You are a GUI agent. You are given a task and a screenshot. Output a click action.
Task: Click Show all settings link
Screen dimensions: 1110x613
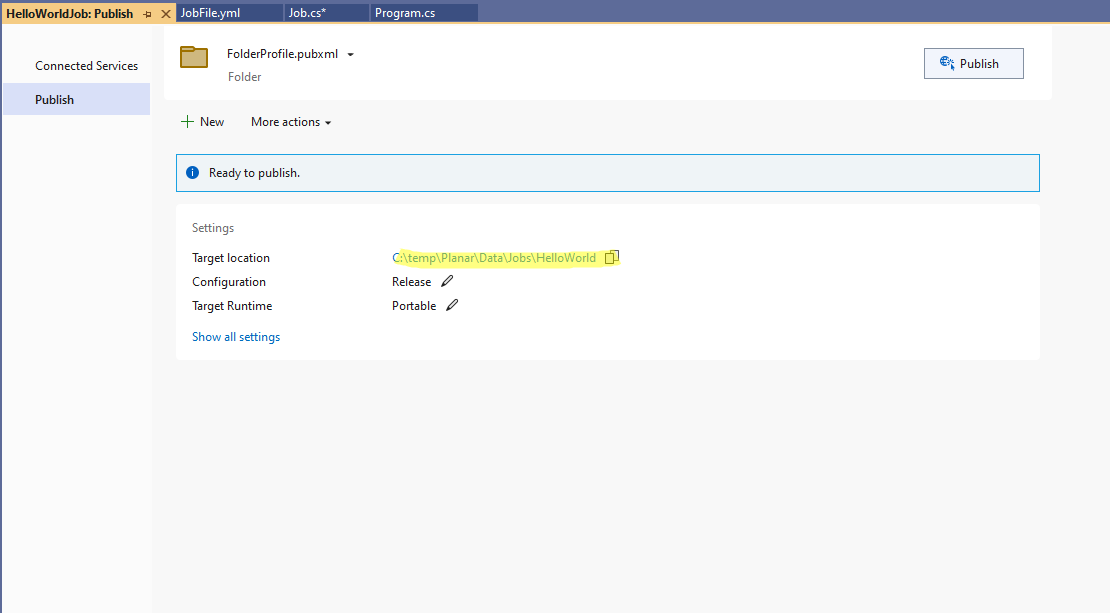coord(236,337)
